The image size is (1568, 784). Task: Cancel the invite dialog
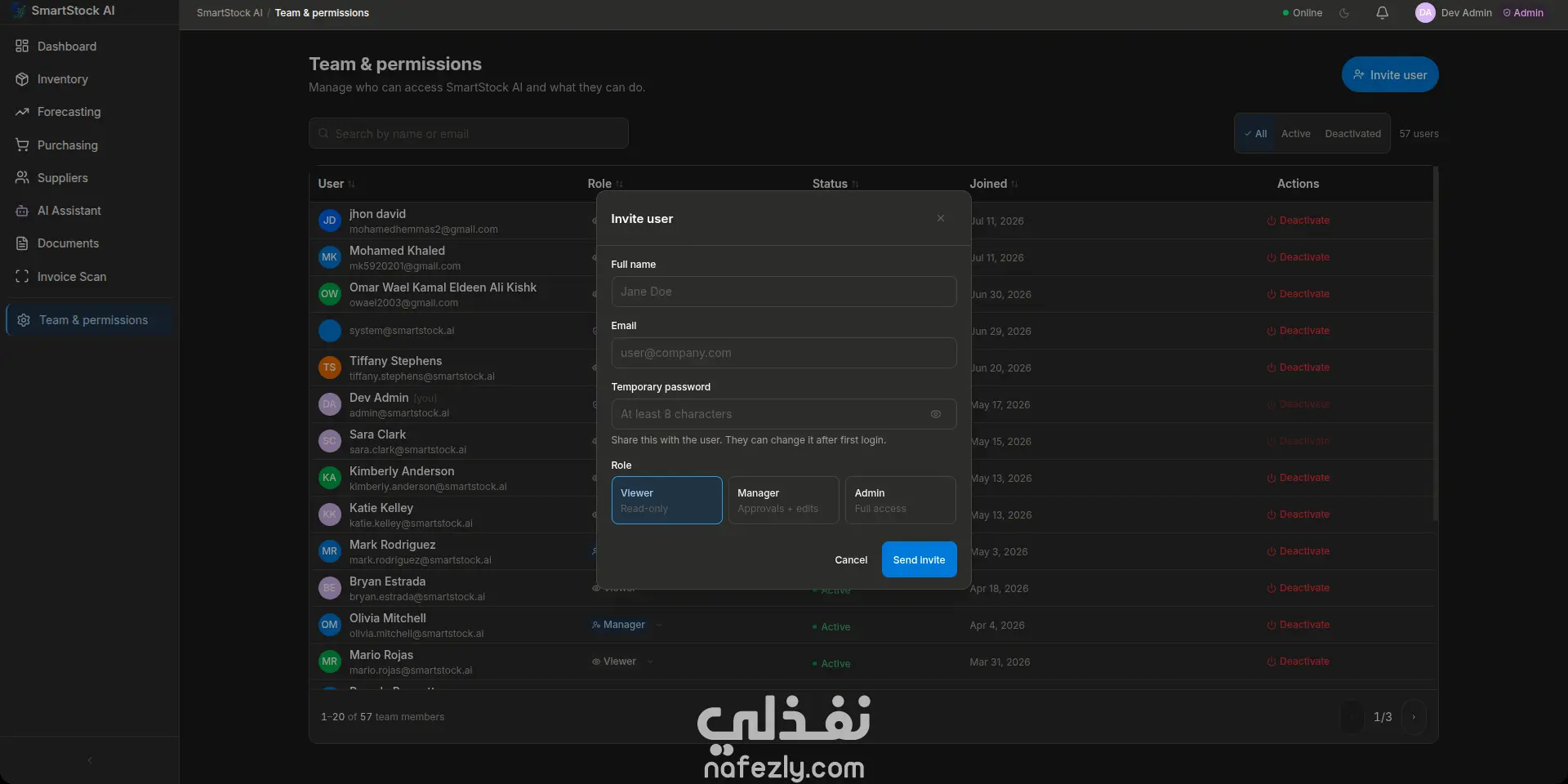(851, 559)
